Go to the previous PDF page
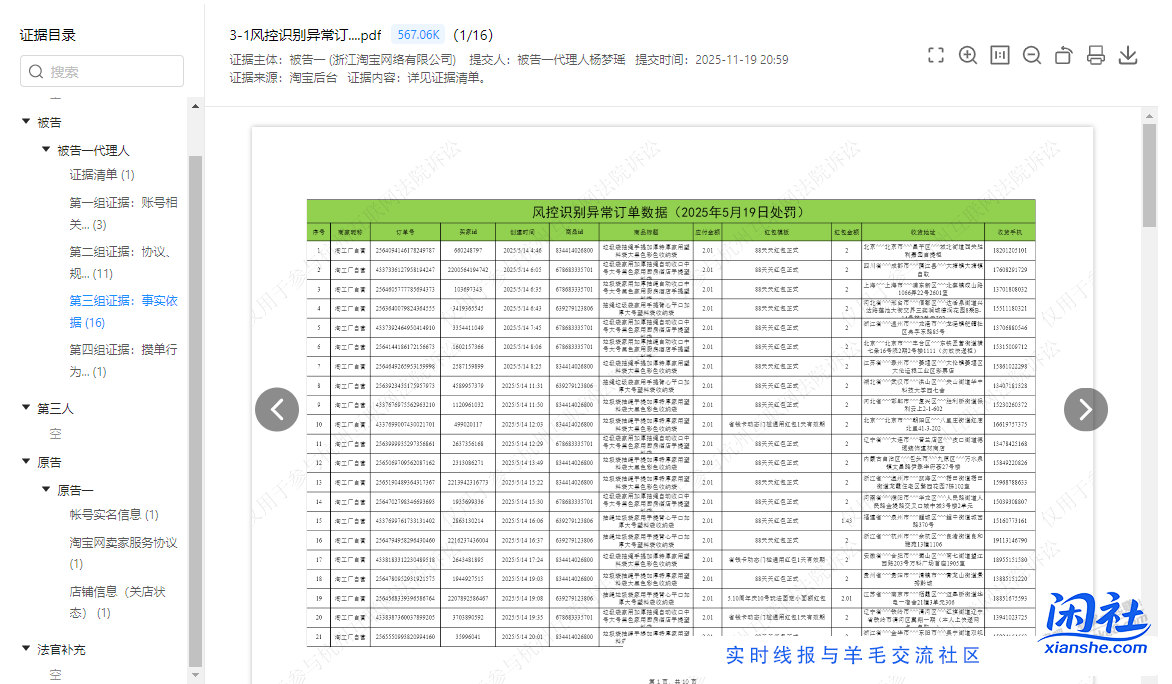Screen dimensions: 1172x684 coord(277,409)
